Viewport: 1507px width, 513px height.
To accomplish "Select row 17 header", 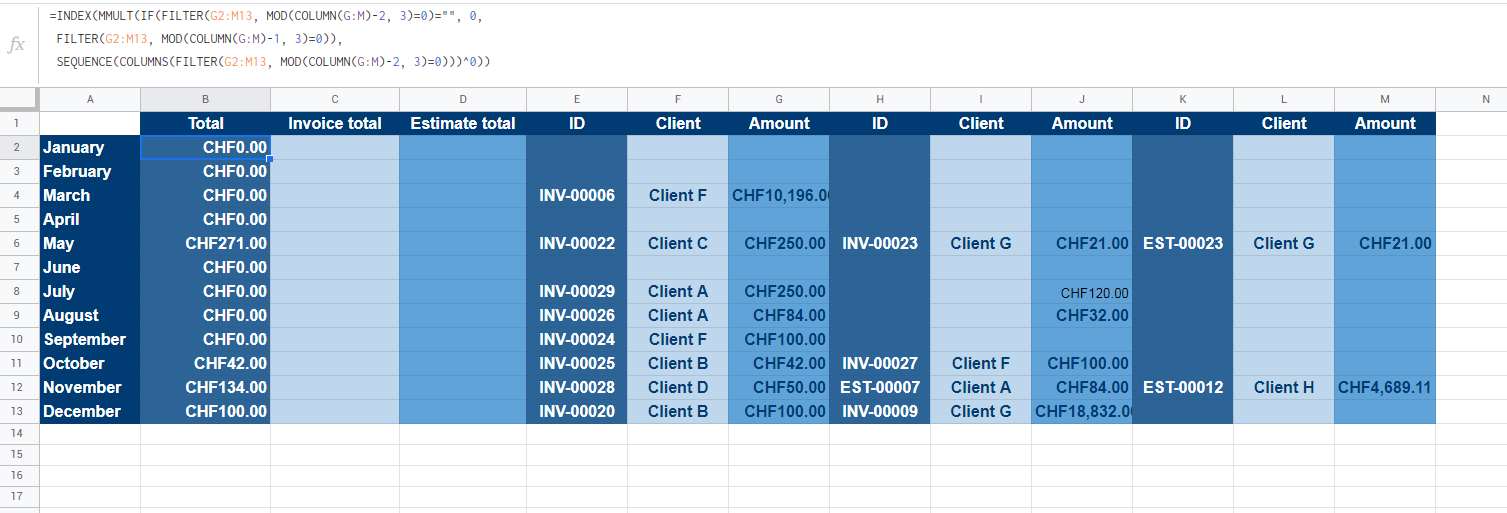I will [x=20, y=496].
